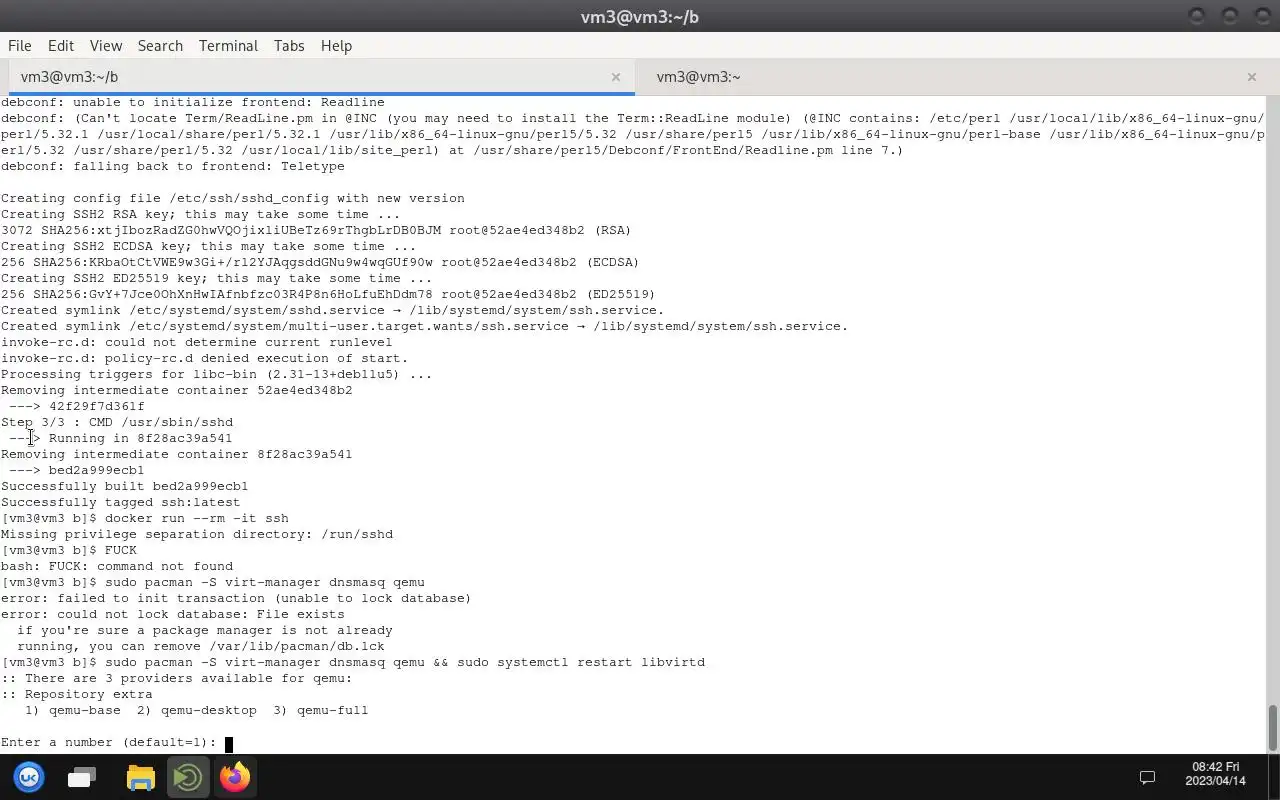
Task: Click the terminal icon in the taskbar
Action: click(x=187, y=777)
